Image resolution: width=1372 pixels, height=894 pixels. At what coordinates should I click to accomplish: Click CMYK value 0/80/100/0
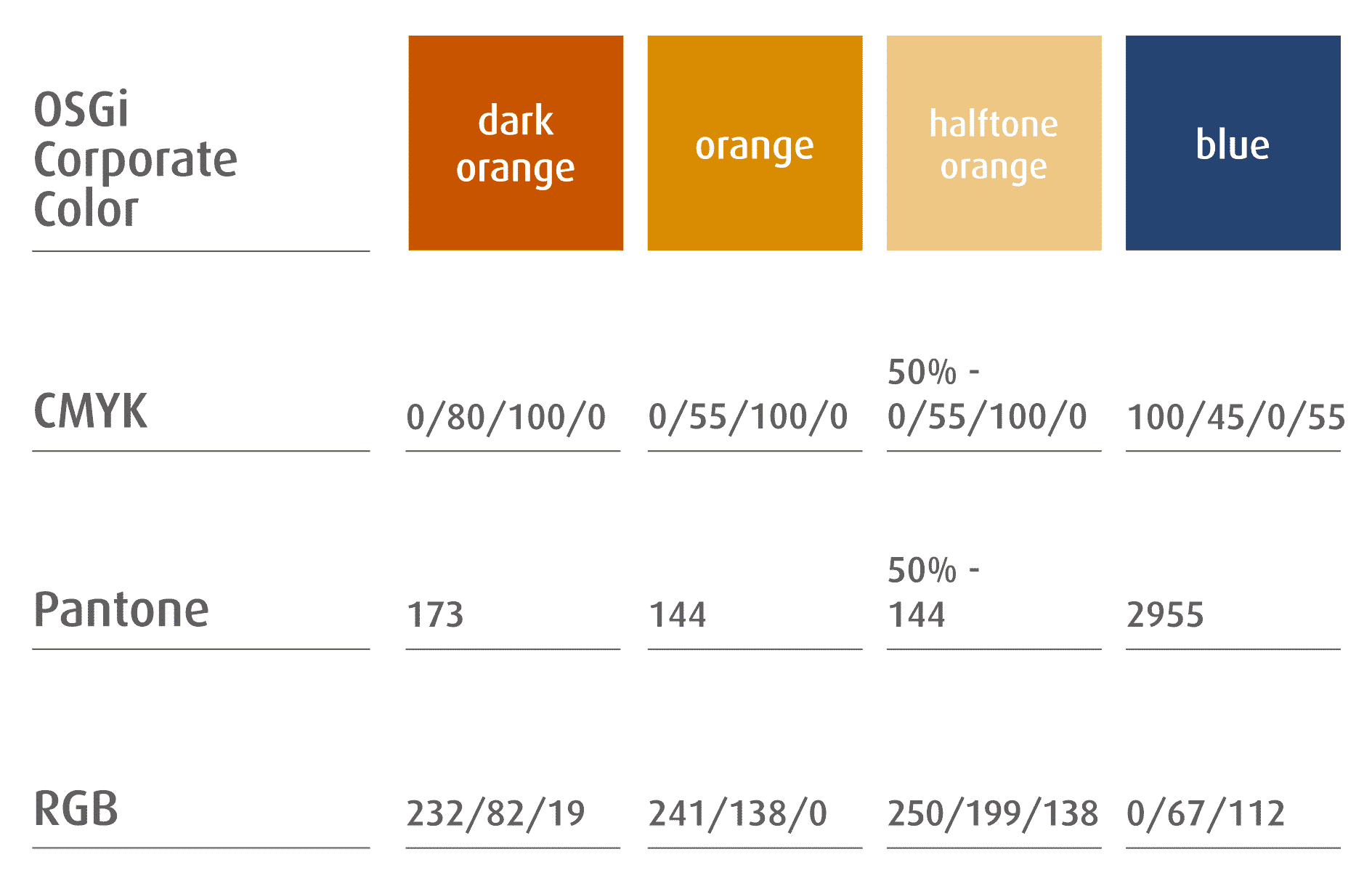coord(506,418)
